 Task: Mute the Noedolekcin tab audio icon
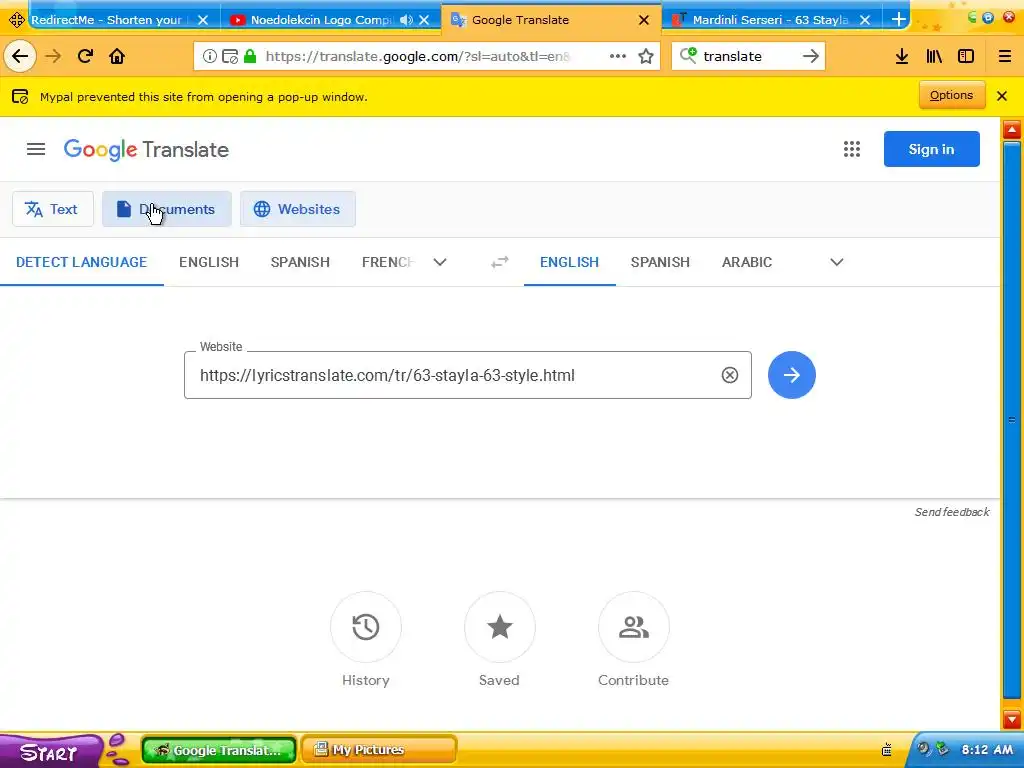click(x=406, y=20)
